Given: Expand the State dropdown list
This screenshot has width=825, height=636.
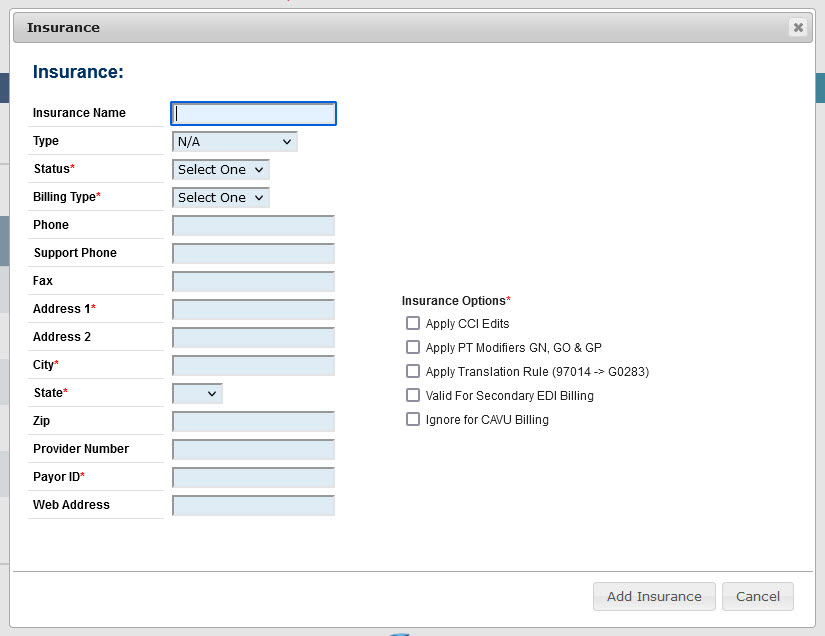Looking at the screenshot, I should (197, 393).
